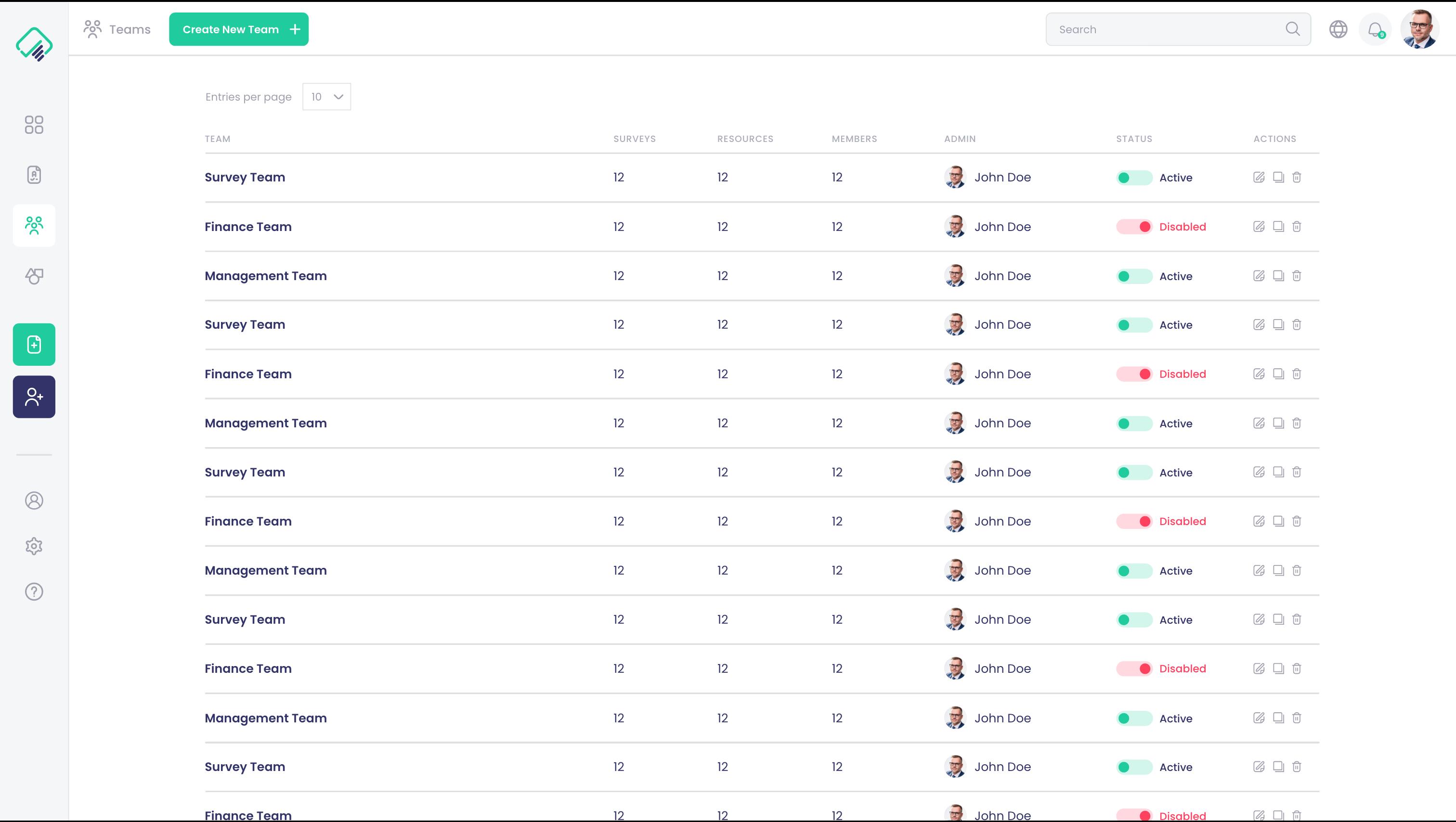
Task: Enable the second Finance Team toggle
Action: pyautogui.click(x=1134, y=374)
